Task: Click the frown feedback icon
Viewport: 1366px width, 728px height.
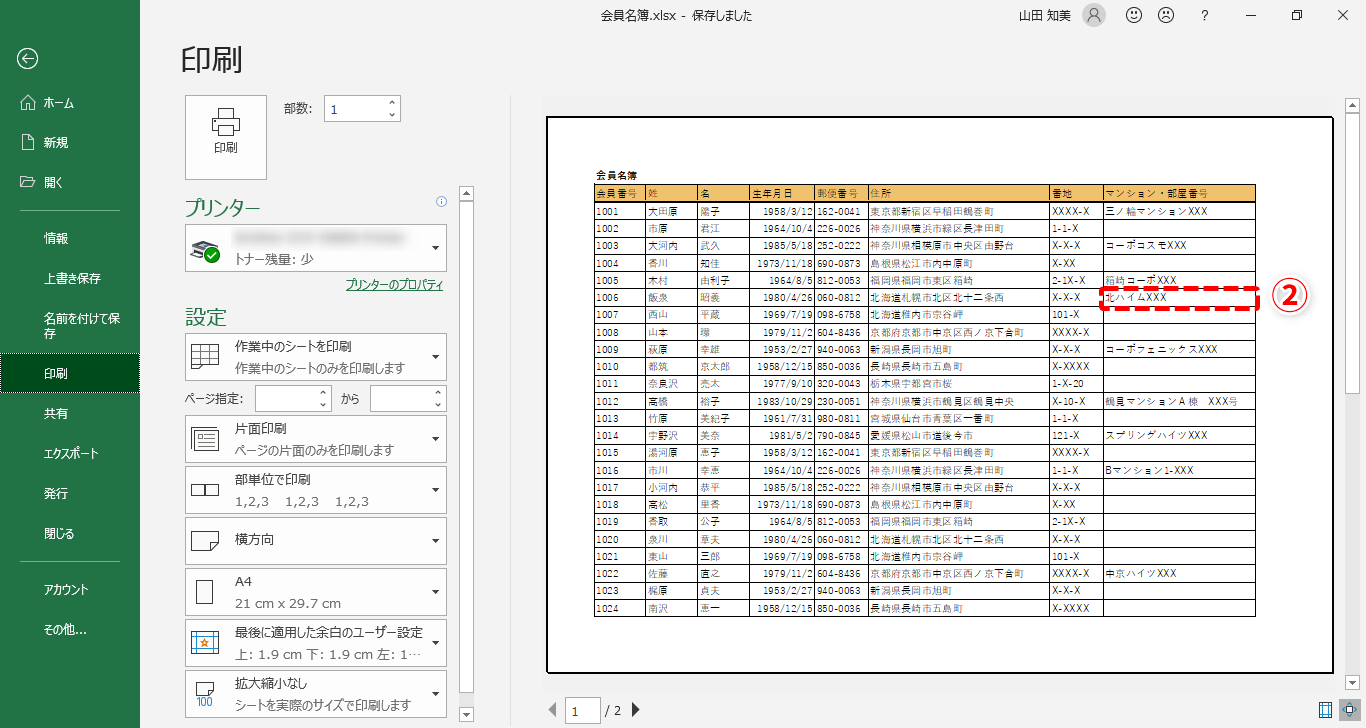Action: pyautogui.click(x=1166, y=15)
